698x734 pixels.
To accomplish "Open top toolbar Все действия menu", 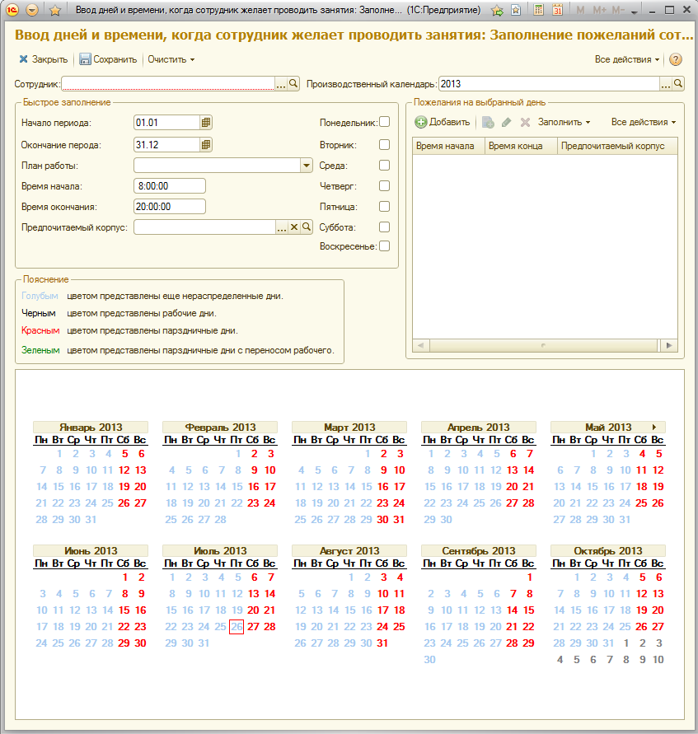I will 627,59.
